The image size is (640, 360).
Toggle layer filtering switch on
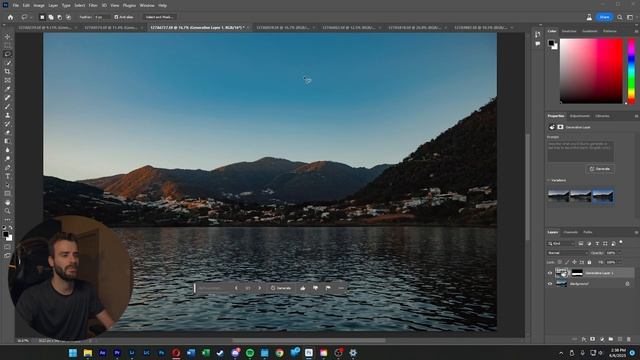pos(621,242)
